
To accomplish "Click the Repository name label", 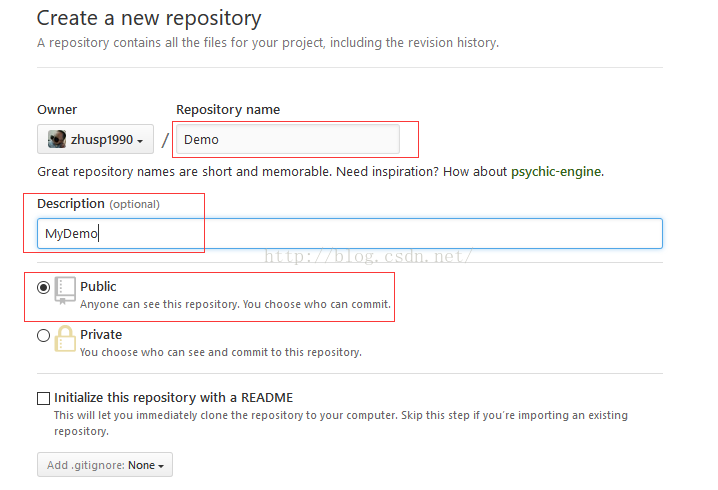I will pos(228,110).
